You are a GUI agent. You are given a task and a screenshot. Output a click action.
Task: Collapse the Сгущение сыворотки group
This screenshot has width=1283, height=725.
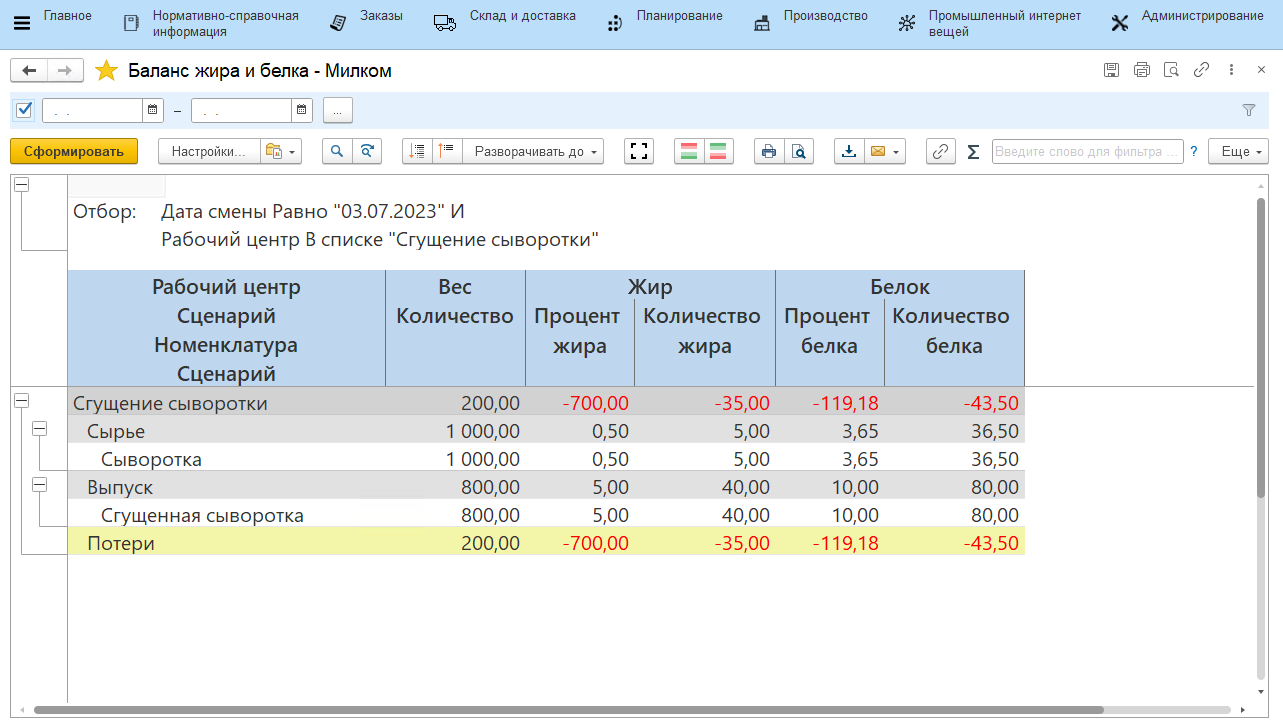[21, 400]
